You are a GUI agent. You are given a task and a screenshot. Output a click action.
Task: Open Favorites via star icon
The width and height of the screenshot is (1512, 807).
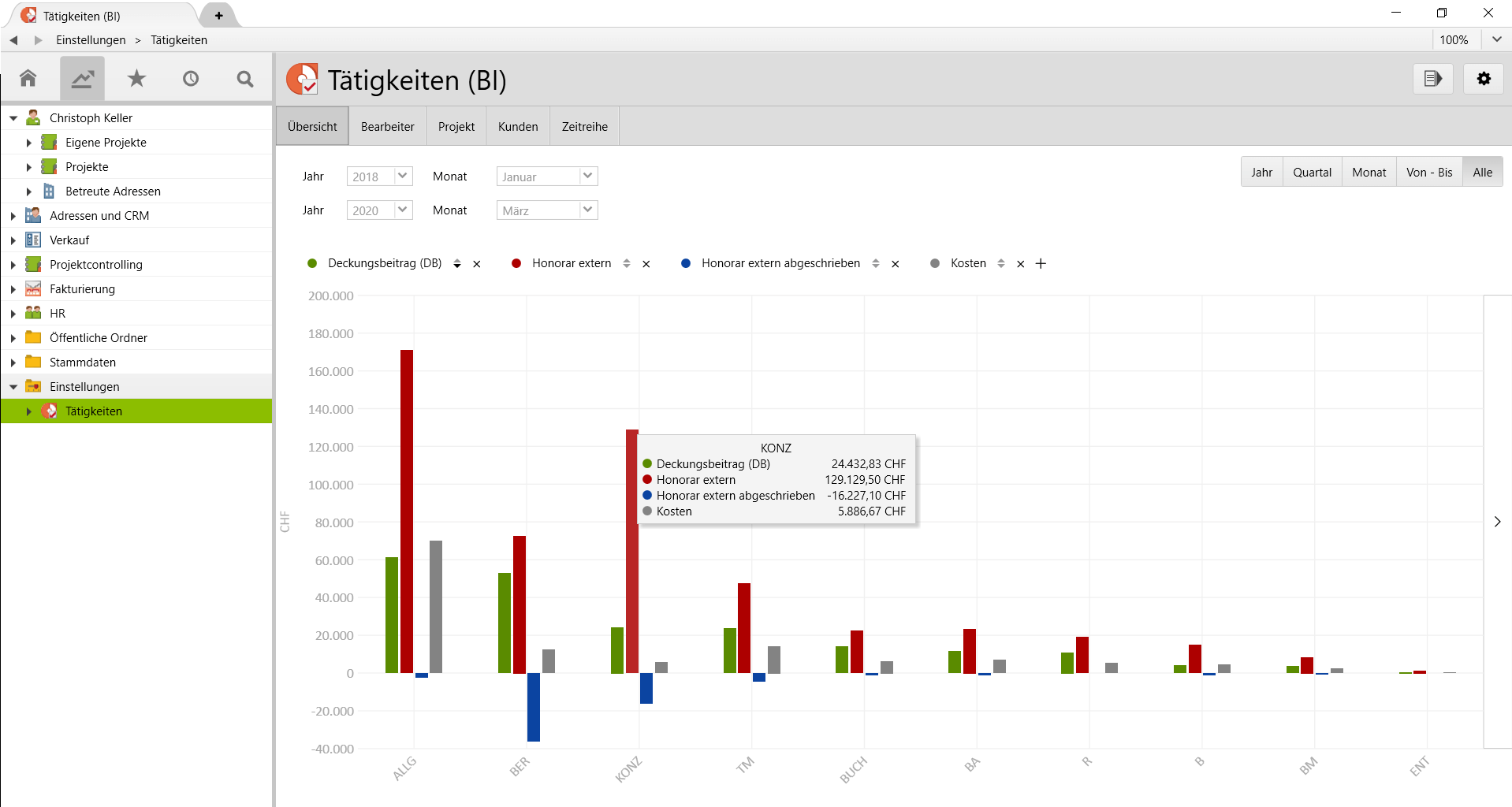click(136, 78)
